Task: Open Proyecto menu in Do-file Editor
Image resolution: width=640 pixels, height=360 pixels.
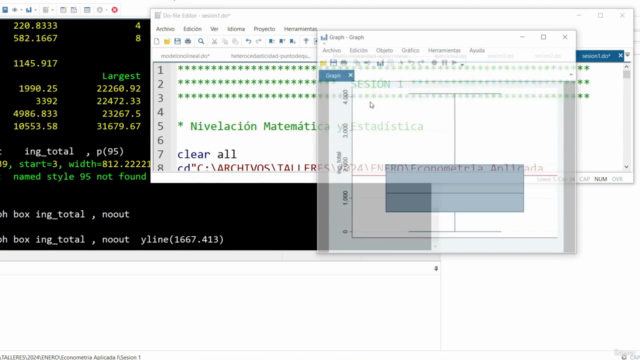Action: click(x=264, y=29)
